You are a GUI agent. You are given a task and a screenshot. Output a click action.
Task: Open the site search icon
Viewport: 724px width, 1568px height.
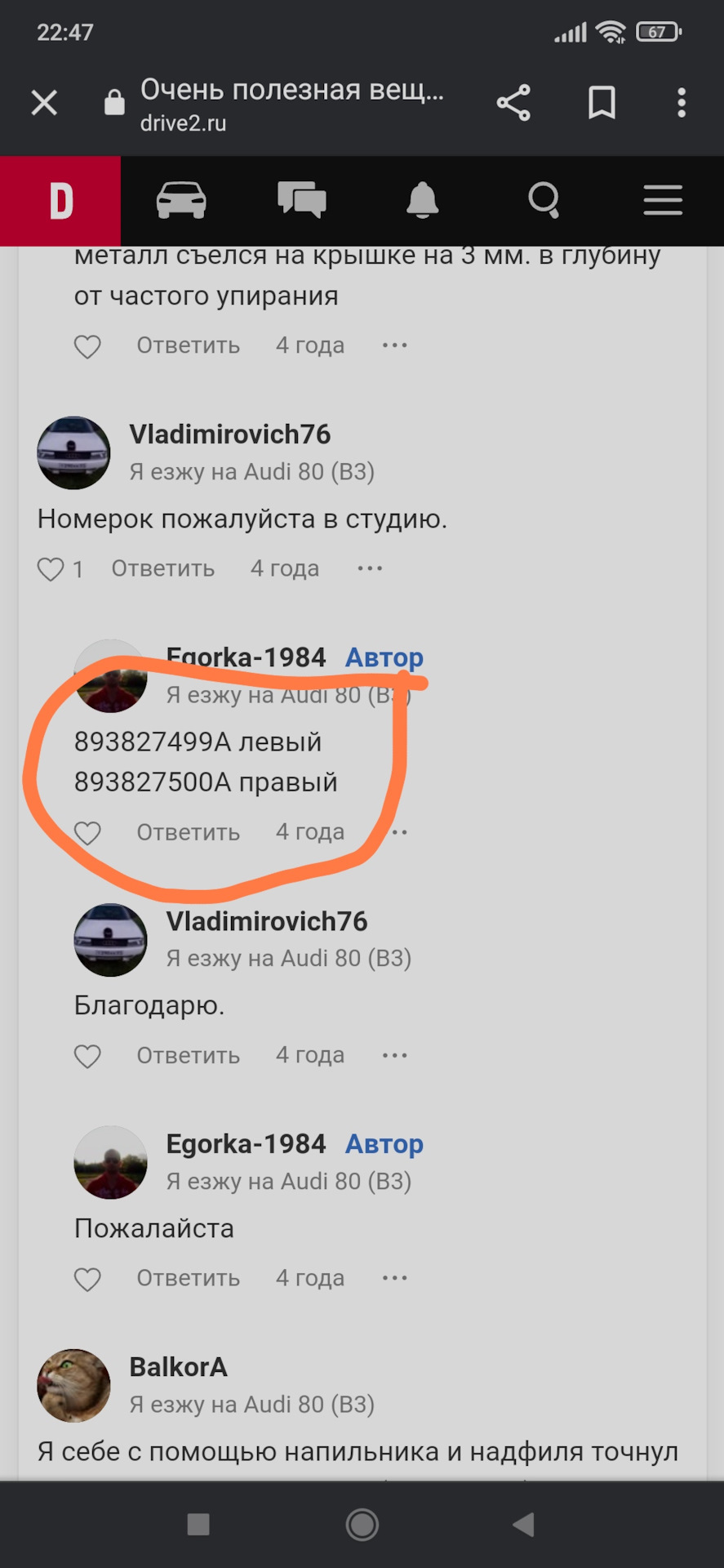click(544, 200)
